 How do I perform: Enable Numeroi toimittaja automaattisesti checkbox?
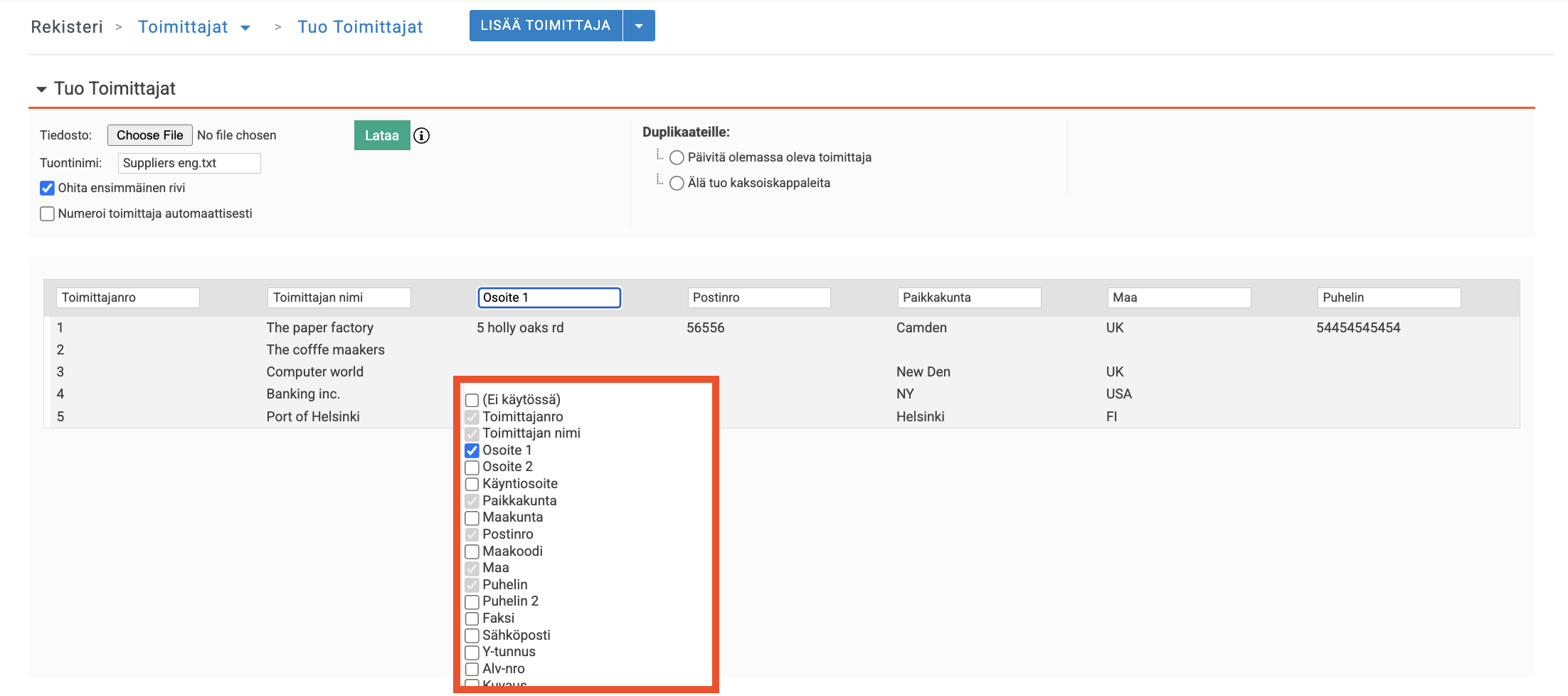48,213
